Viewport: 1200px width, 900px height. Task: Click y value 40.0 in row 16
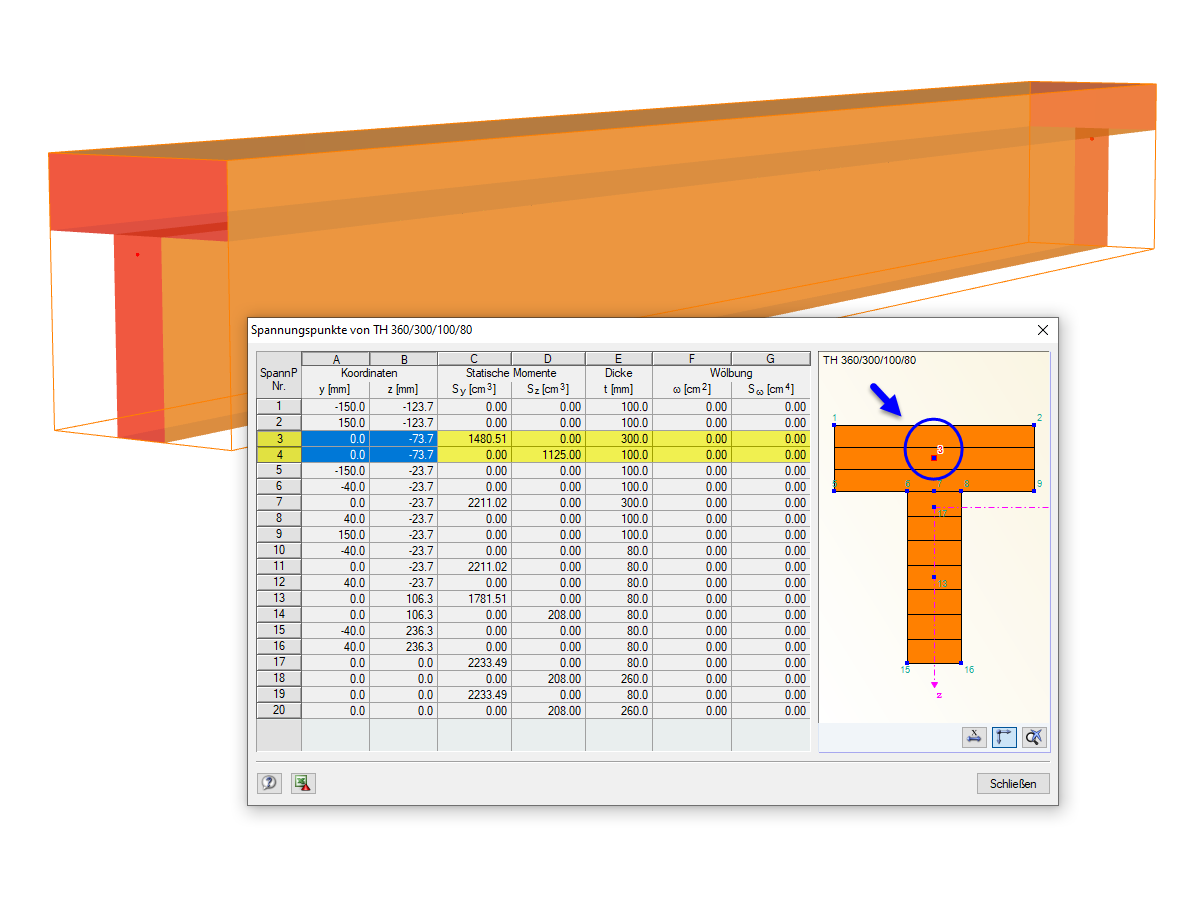click(x=336, y=647)
